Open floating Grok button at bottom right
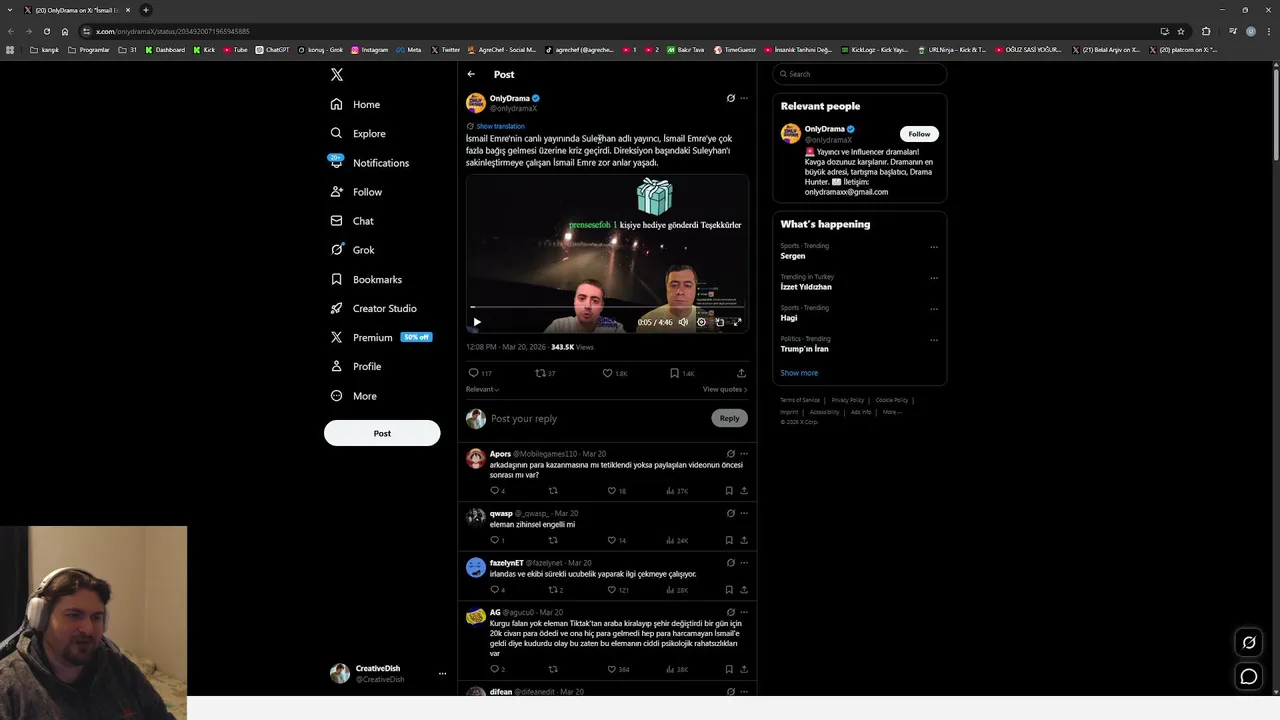1280x720 pixels. 1249,643
